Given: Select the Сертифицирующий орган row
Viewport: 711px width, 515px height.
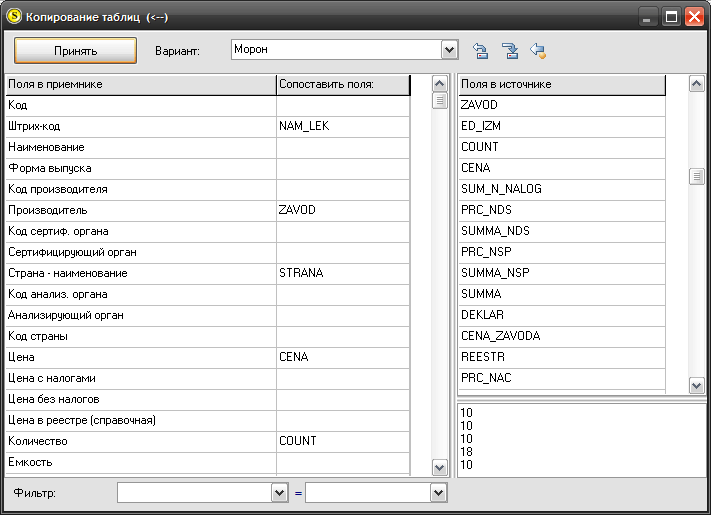Looking at the screenshot, I should [x=141, y=253].
